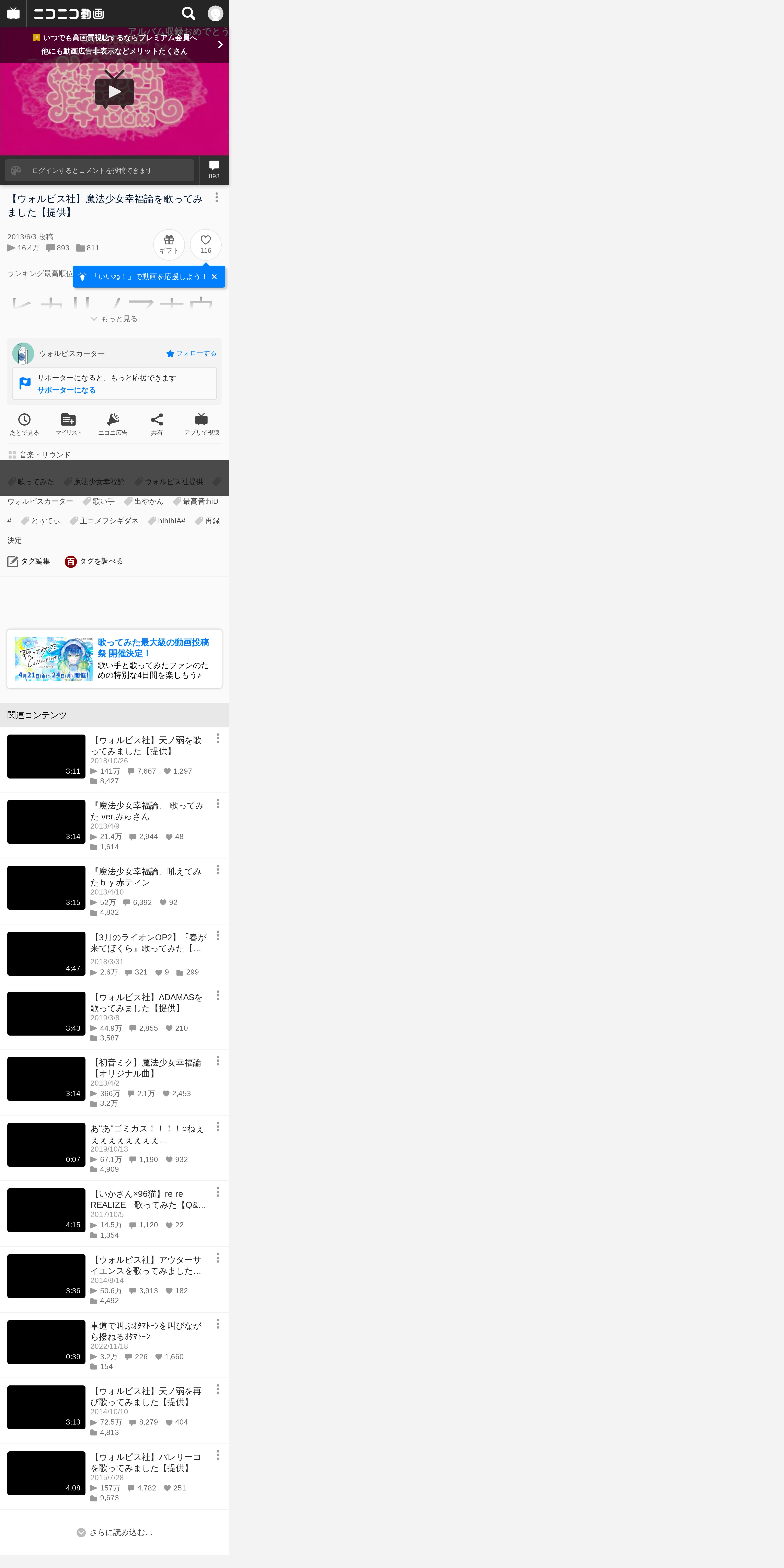Open the user avatar menu in header
Screen dimensions: 784x1568
(x=216, y=13)
